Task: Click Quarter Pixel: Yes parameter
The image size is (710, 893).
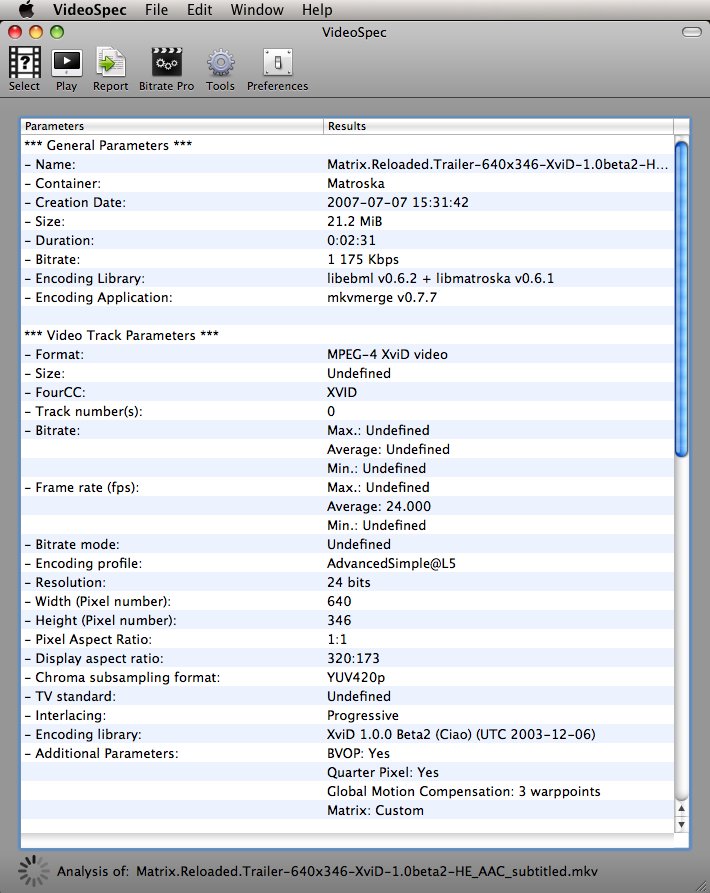Action: pos(383,772)
